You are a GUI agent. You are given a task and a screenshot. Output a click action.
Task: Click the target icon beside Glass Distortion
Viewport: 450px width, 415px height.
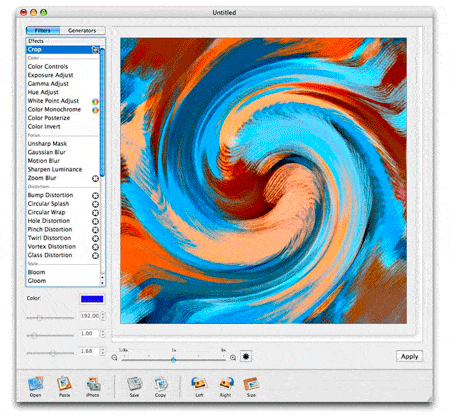(95, 256)
